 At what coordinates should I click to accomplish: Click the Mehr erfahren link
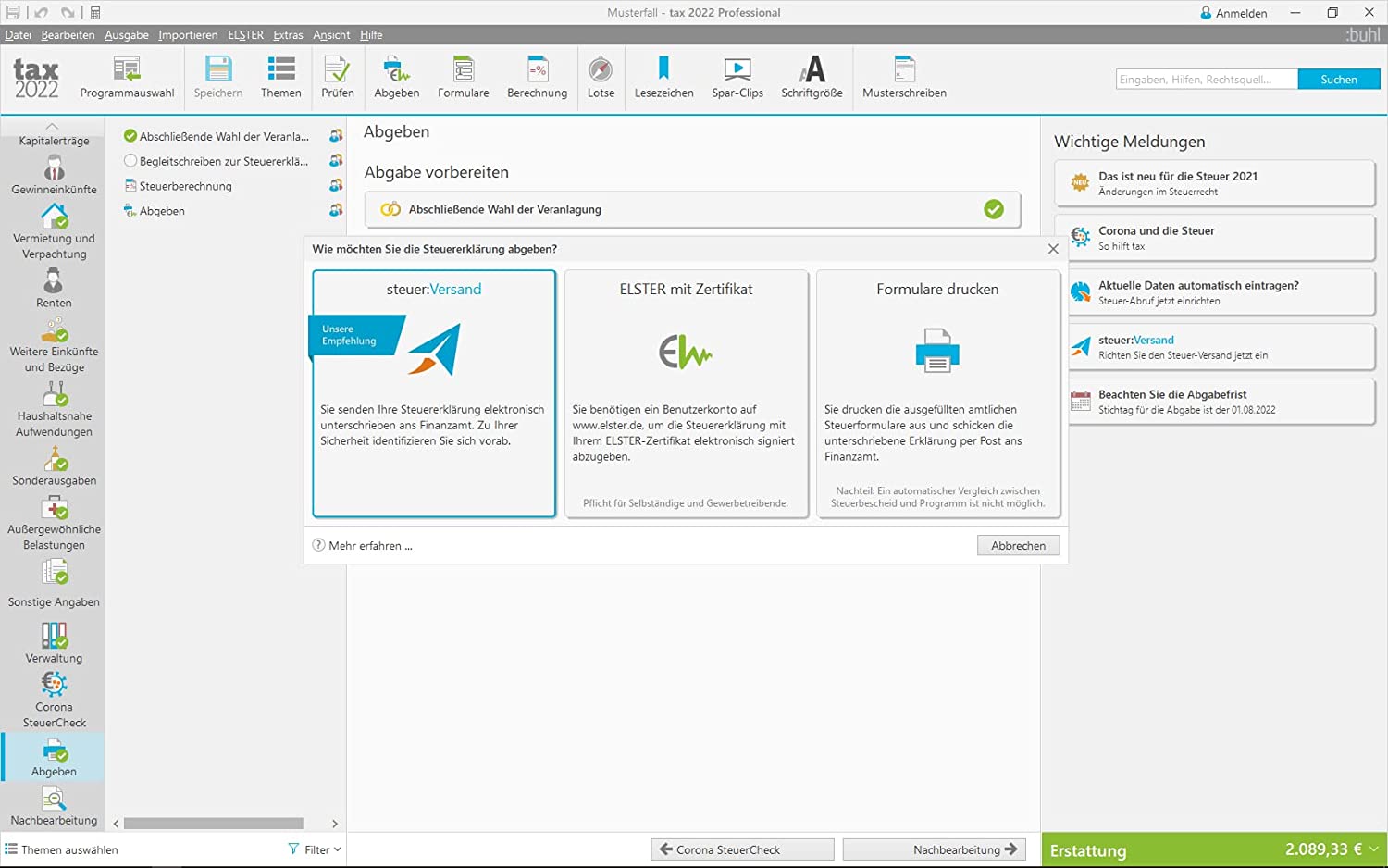pos(369,546)
